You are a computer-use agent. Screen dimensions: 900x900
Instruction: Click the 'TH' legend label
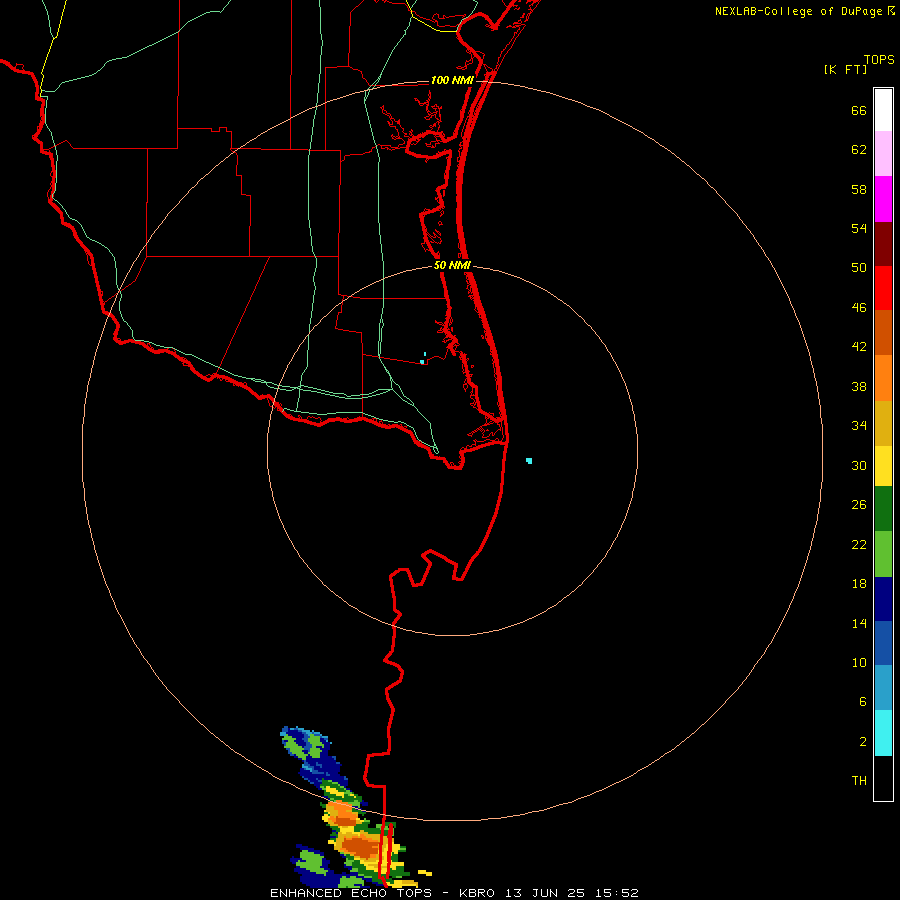859,781
